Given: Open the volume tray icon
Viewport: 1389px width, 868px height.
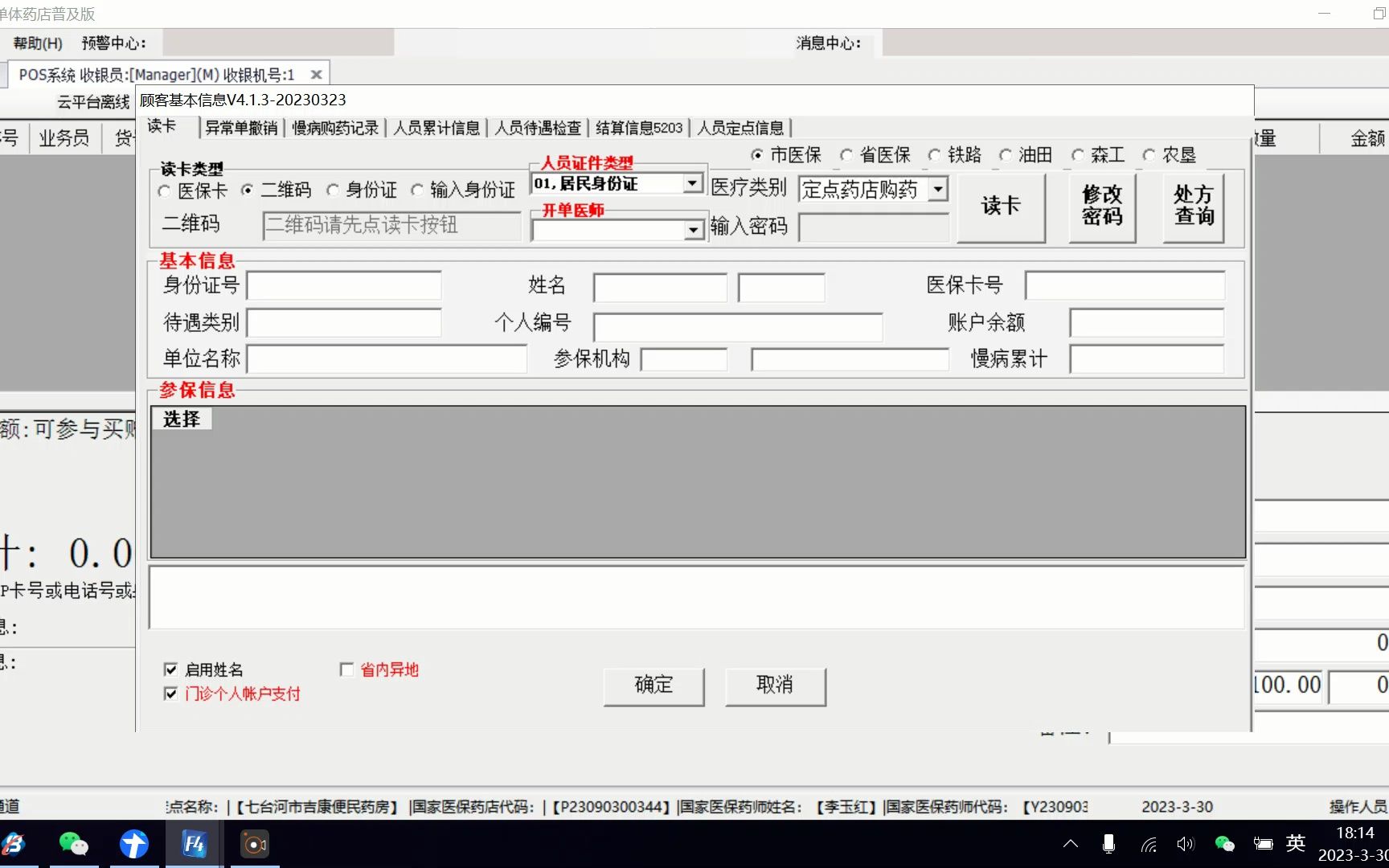Looking at the screenshot, I should (1186, 844).
